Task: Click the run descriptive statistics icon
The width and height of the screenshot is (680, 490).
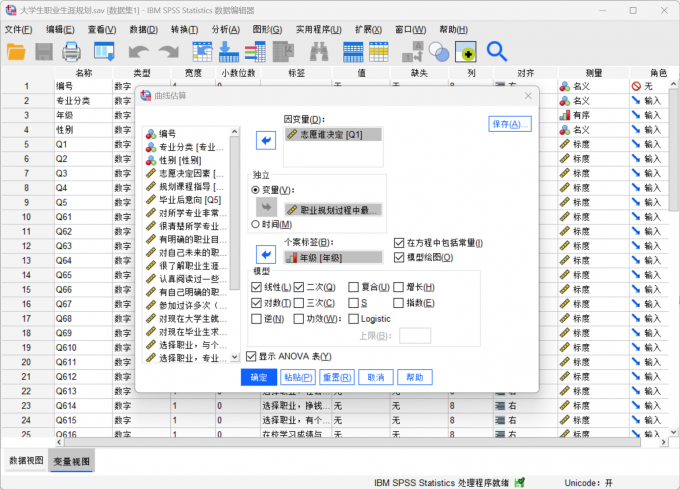Action: point(284,52)
